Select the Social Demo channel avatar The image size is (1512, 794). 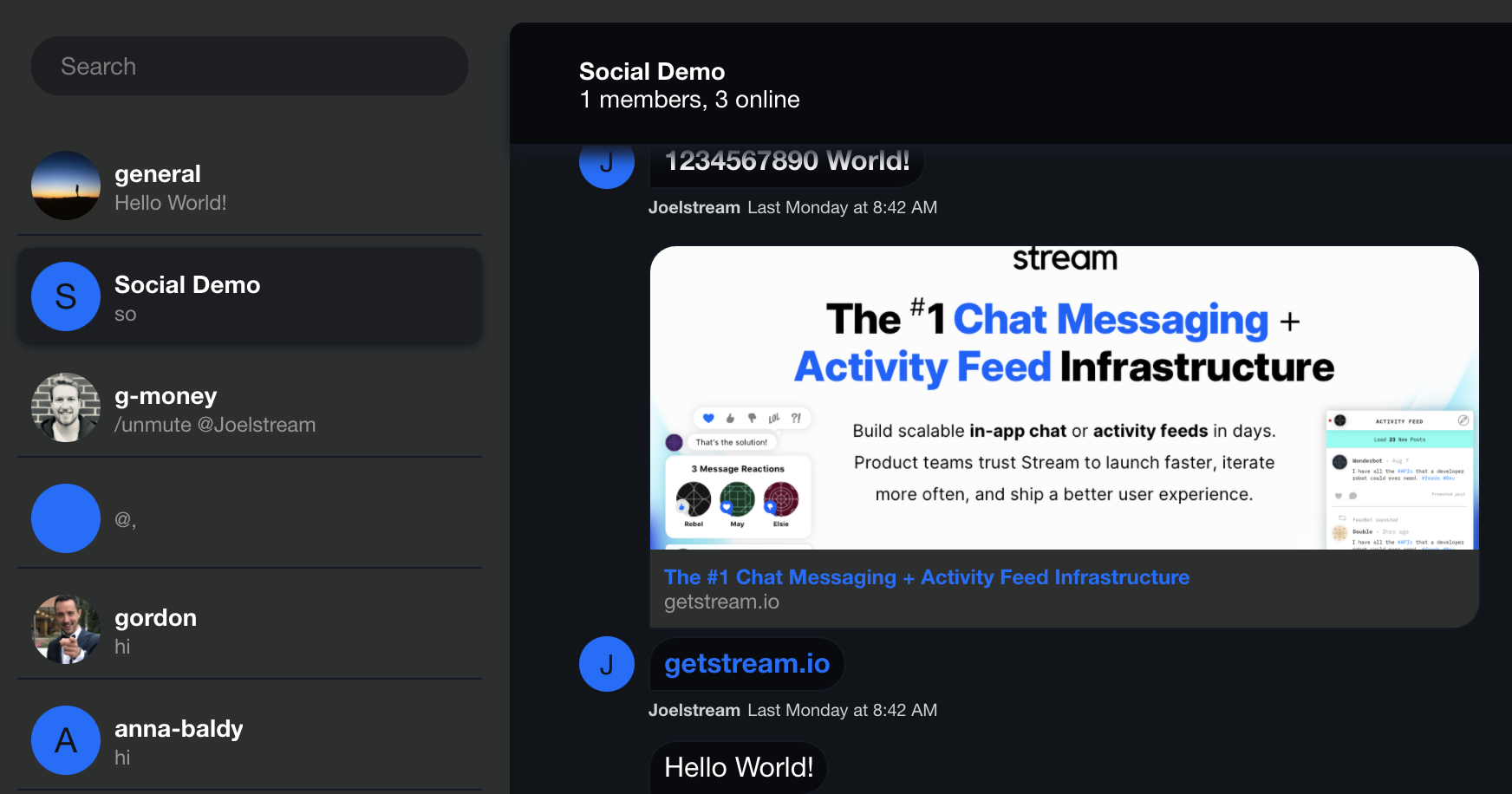coord(66,296)
